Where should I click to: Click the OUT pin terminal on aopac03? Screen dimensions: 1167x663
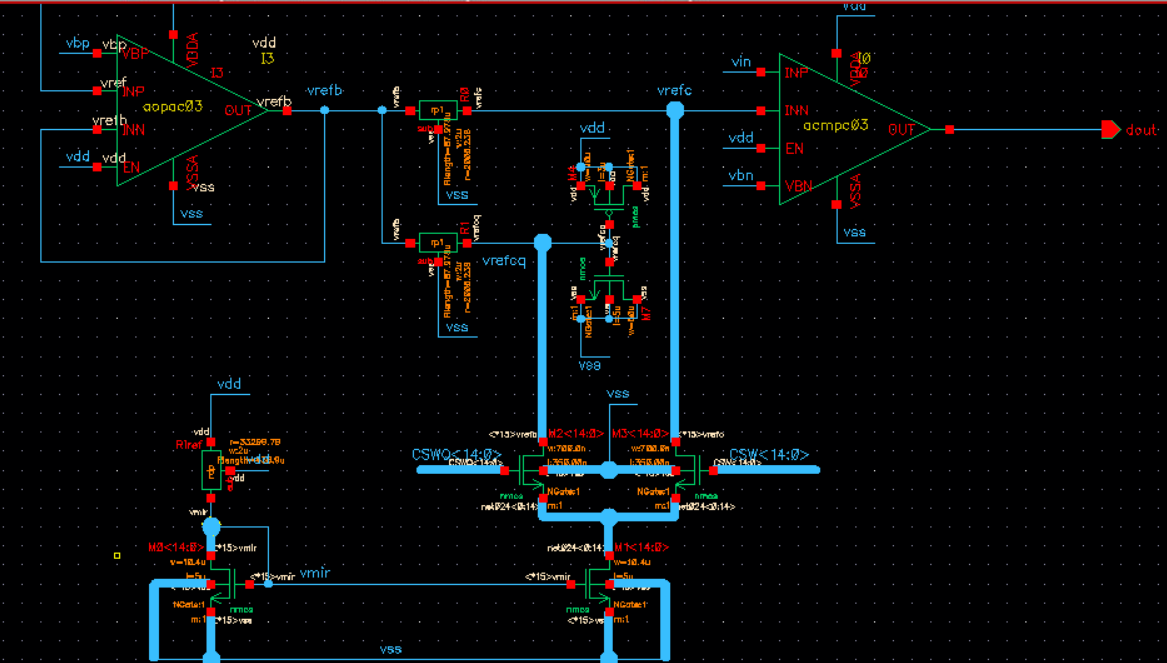click(287, 110)
